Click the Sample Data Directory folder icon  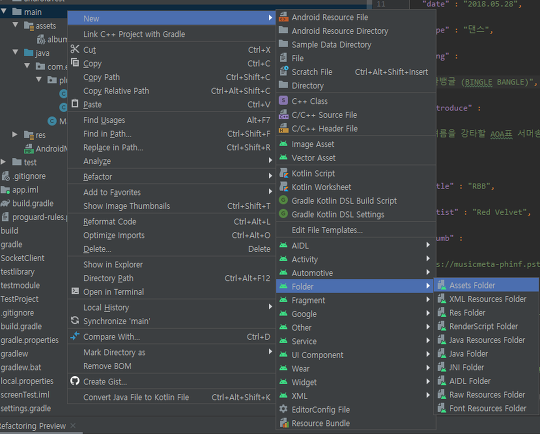(283, 44)
